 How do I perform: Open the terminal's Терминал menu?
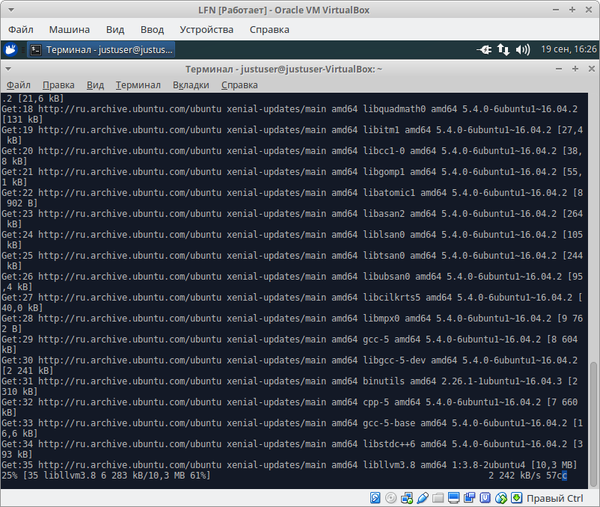tap(138, 85)
